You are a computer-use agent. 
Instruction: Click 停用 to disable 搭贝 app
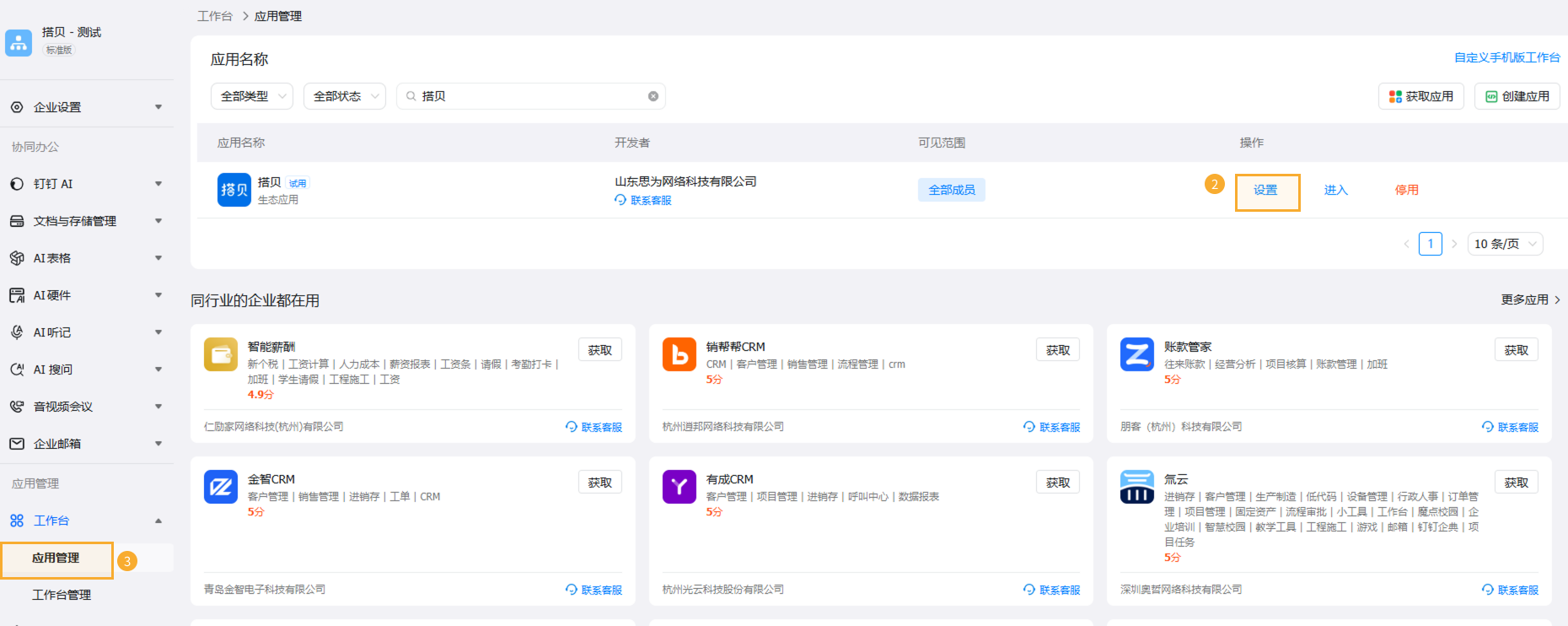1407,190
